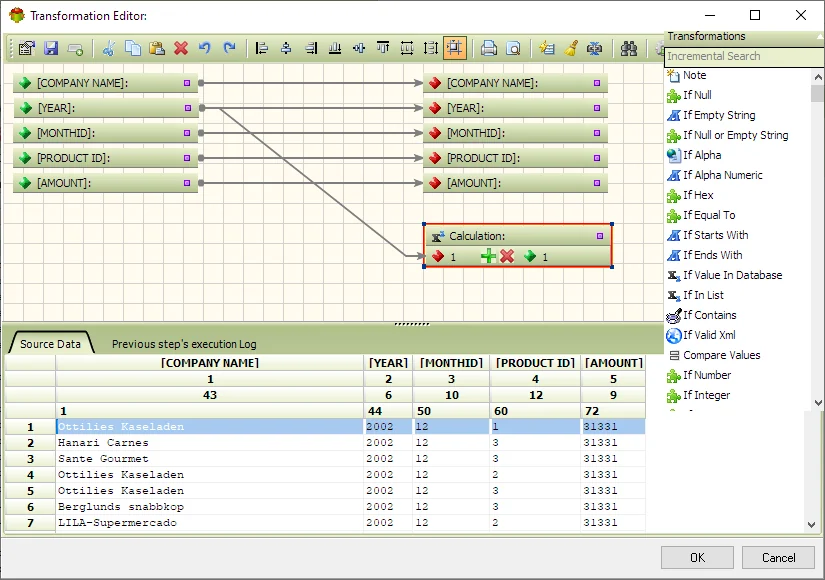Toggle purple square on source [COMPANY NAME] node

[187, 83]
